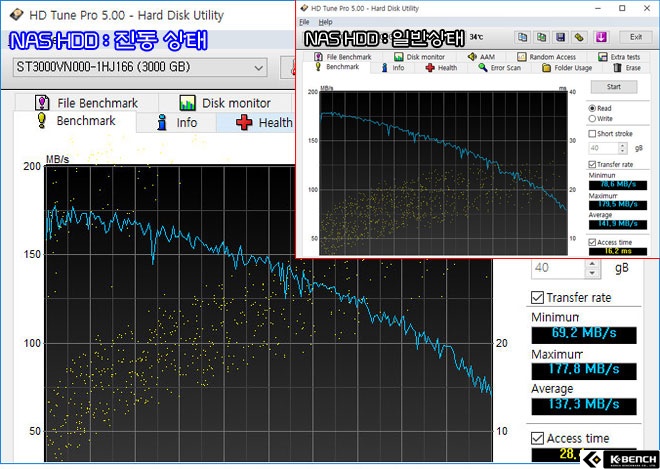The width and height of the screenshot is (660, 469).
Task: Open Info tab in large window
Action: [177, 123]
